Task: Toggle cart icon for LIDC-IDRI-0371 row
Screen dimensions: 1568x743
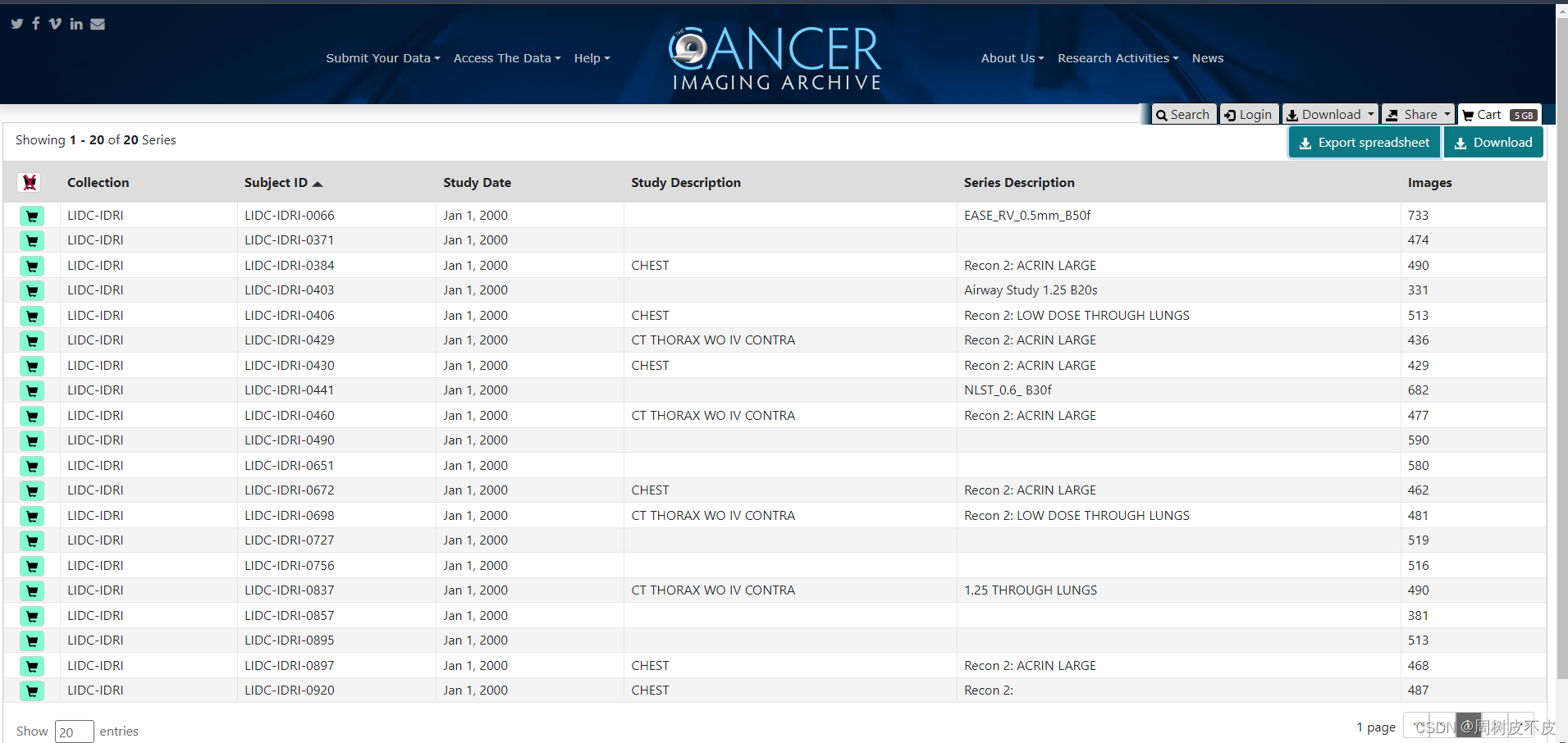Action: 32,240
